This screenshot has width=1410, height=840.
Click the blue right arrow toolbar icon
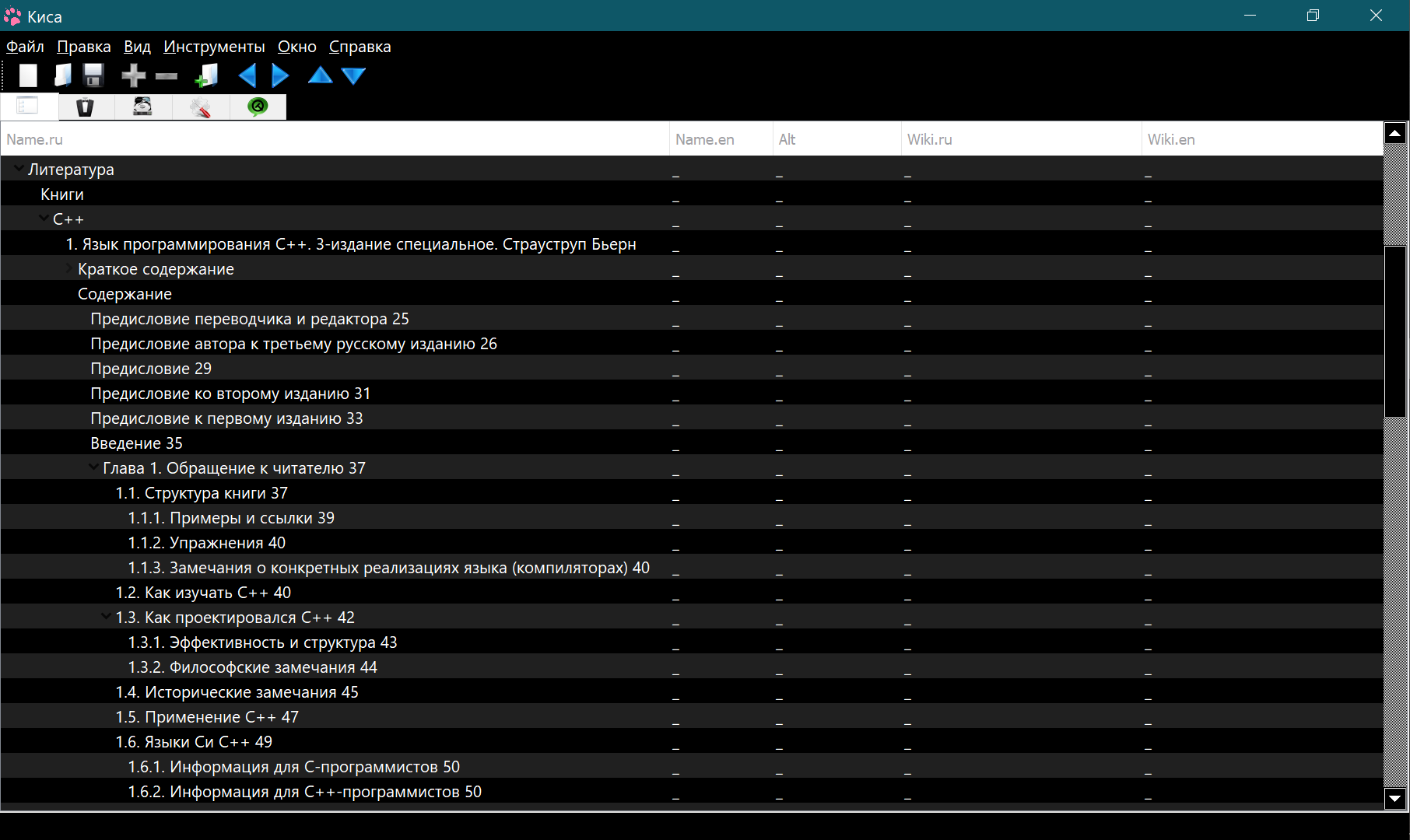pyautogui.click(x=280, y=75)
